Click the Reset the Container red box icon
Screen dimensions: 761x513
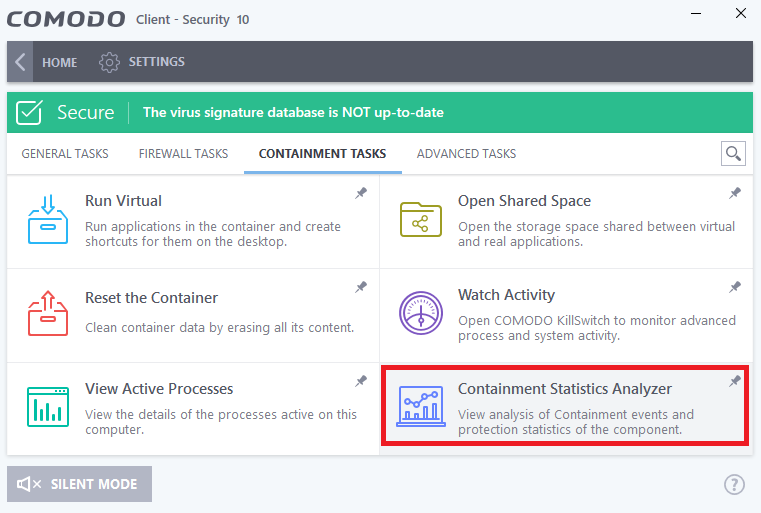tap(48, 314)
